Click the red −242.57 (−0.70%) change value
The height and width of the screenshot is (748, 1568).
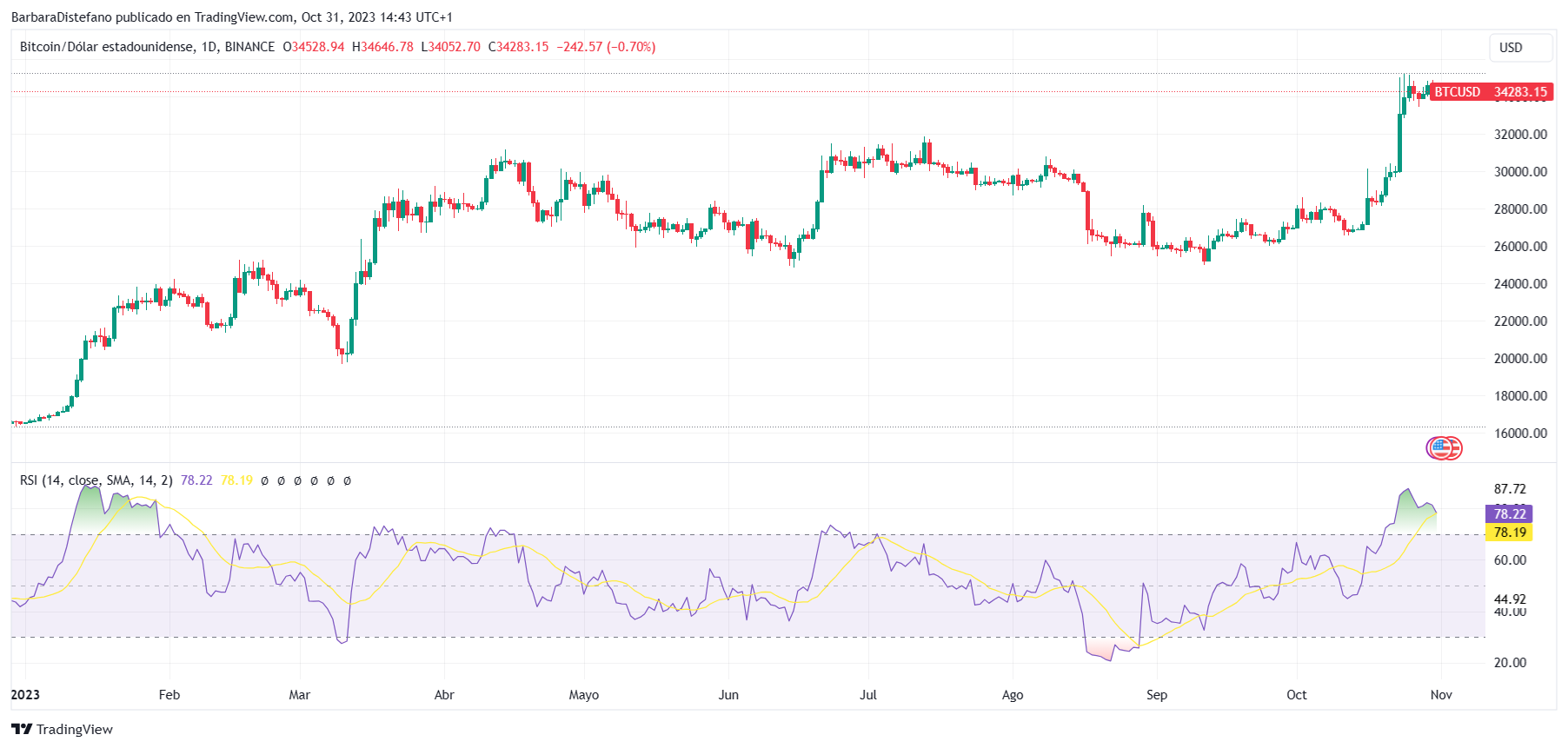click(606, 47)
